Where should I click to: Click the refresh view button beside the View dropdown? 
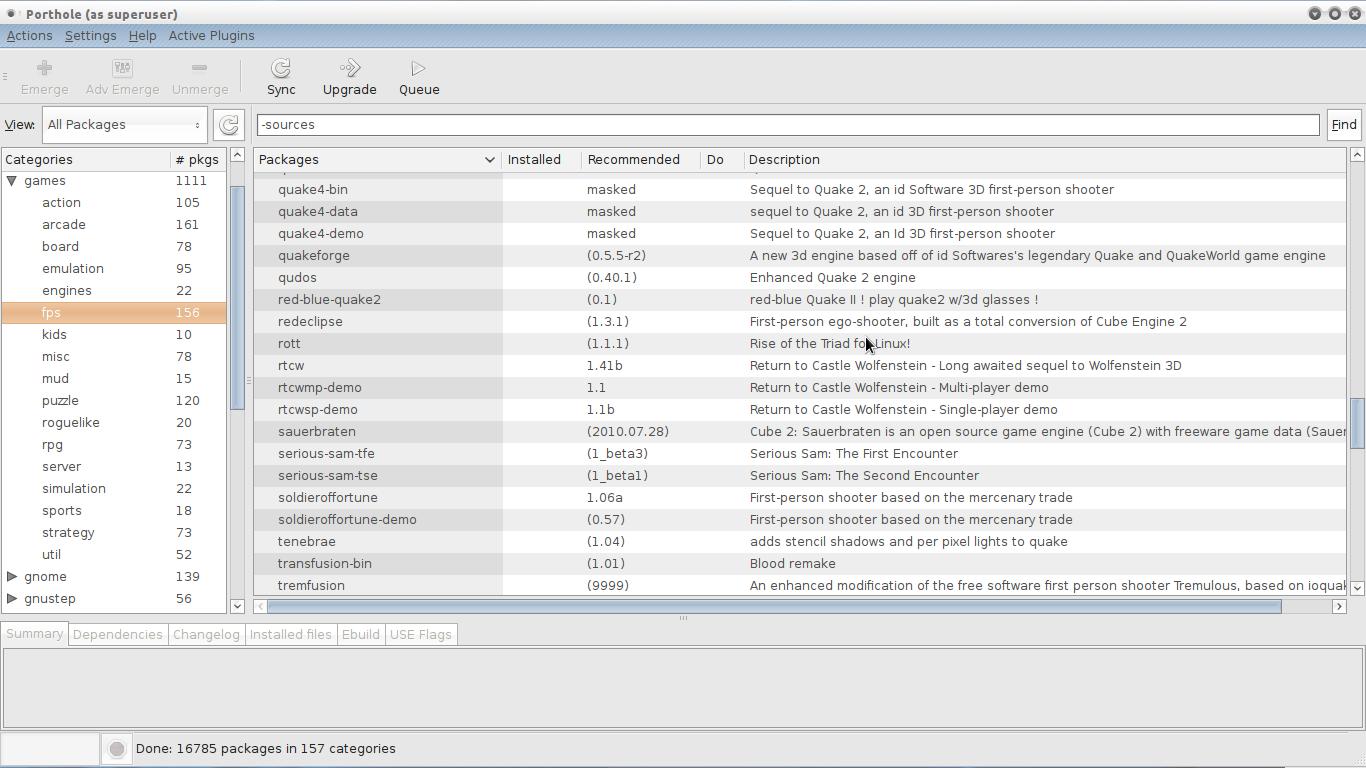[x=229, y=125]
